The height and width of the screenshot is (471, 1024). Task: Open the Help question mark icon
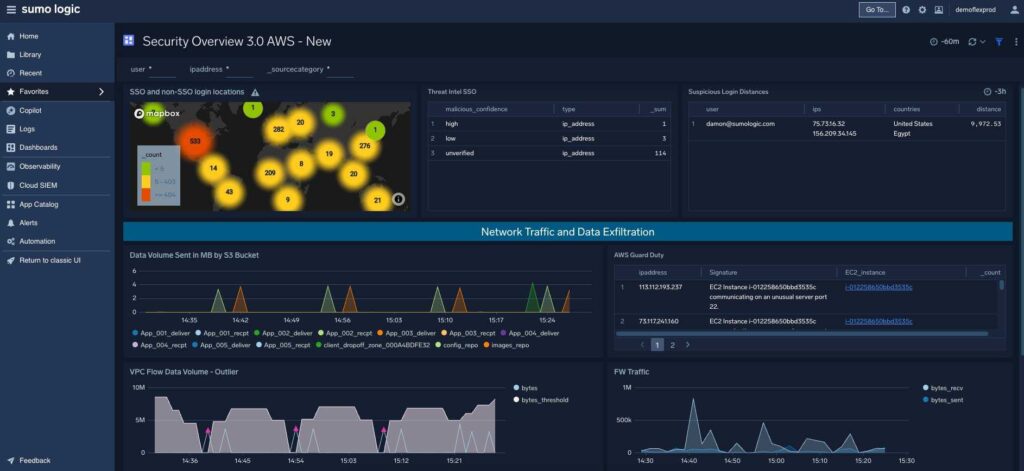click(x=906, y=9)
